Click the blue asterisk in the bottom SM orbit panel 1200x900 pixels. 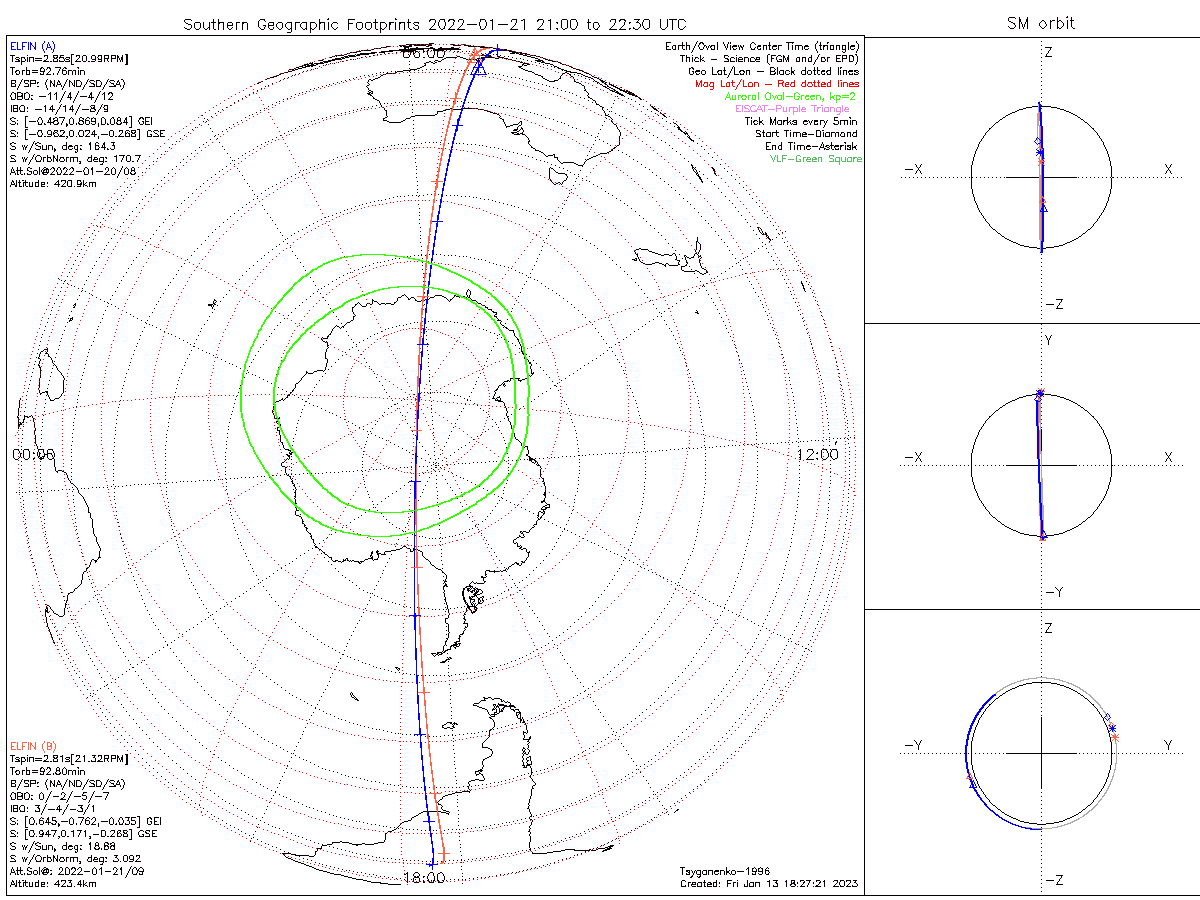click(1112, 727)
